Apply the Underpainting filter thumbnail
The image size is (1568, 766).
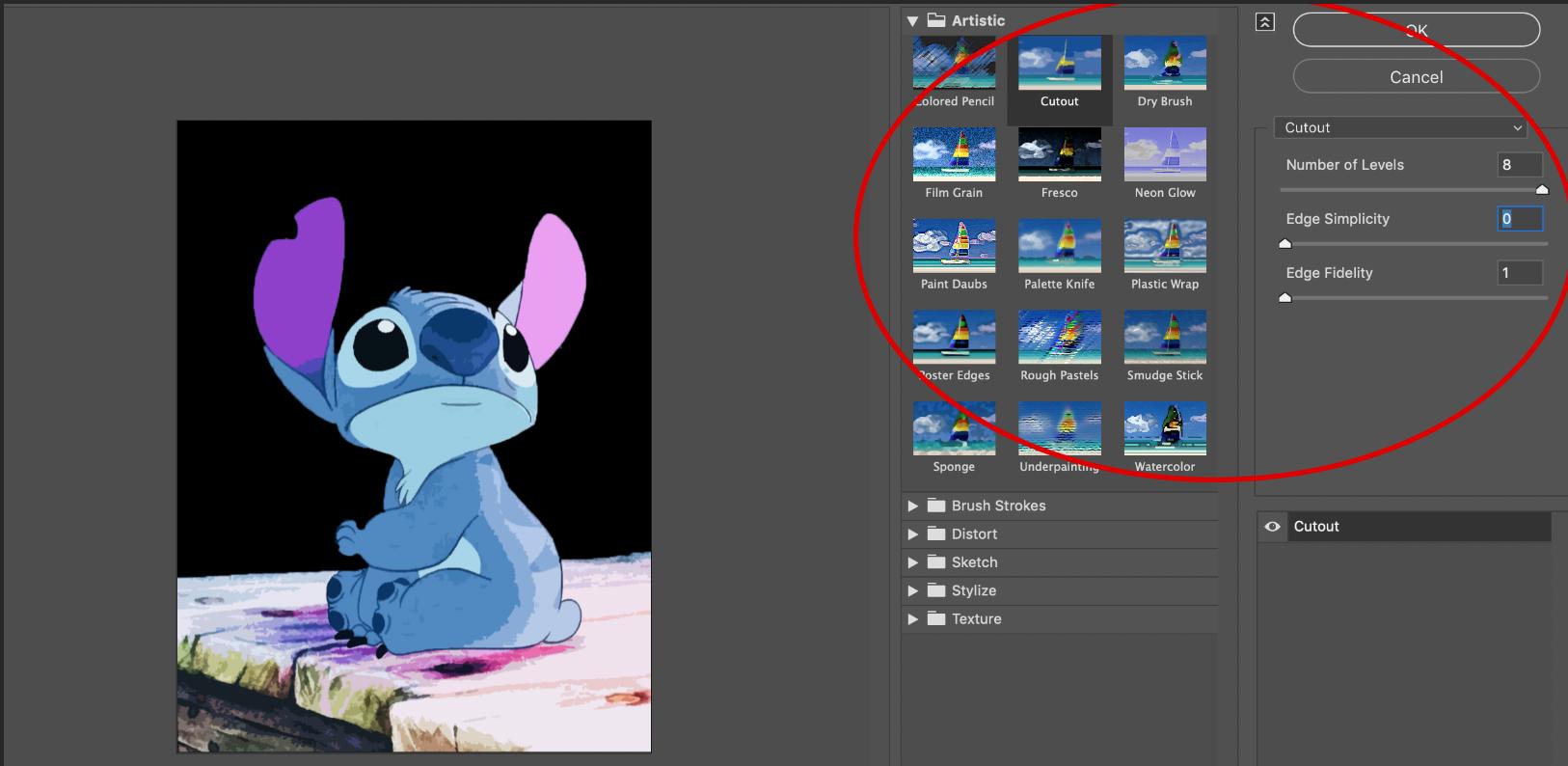(x=1059, y=428)
